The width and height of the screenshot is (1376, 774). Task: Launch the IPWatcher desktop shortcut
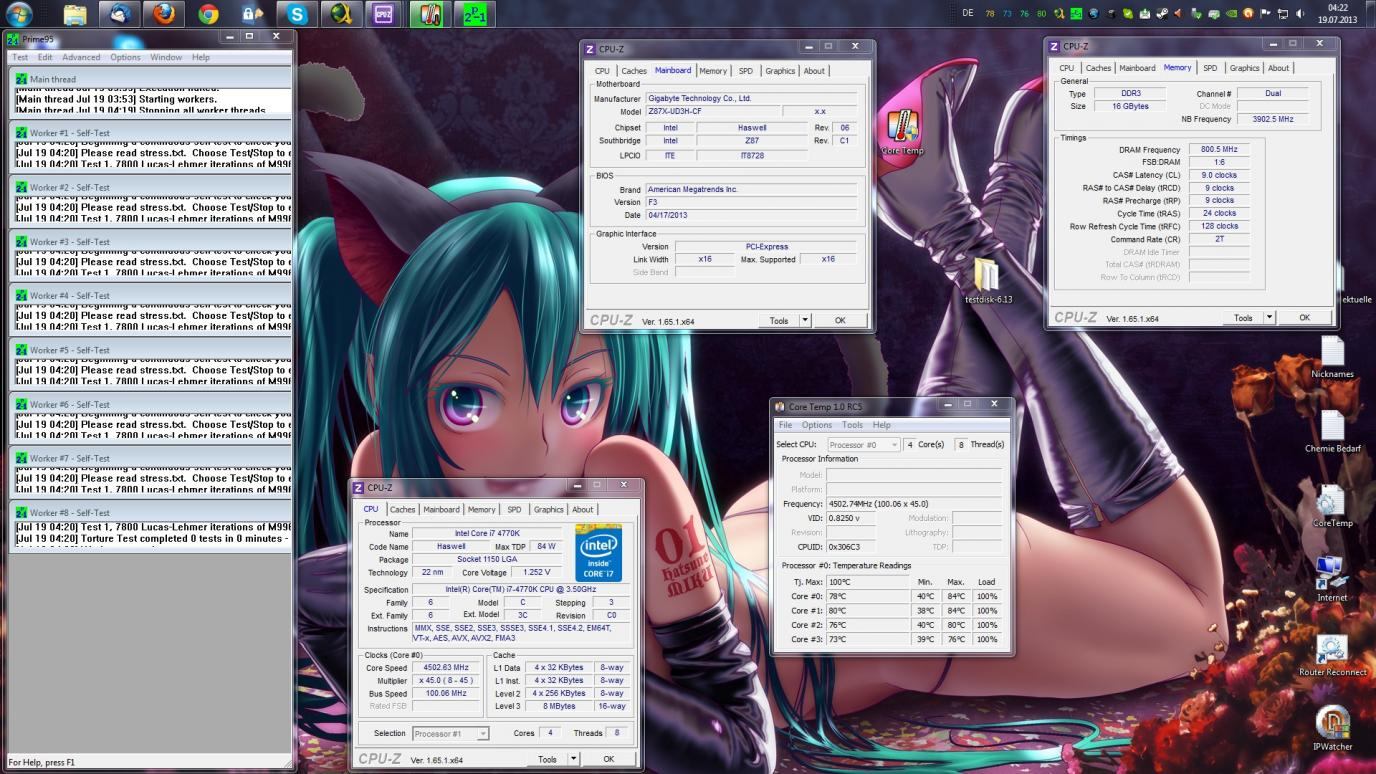pos(1332,729)
